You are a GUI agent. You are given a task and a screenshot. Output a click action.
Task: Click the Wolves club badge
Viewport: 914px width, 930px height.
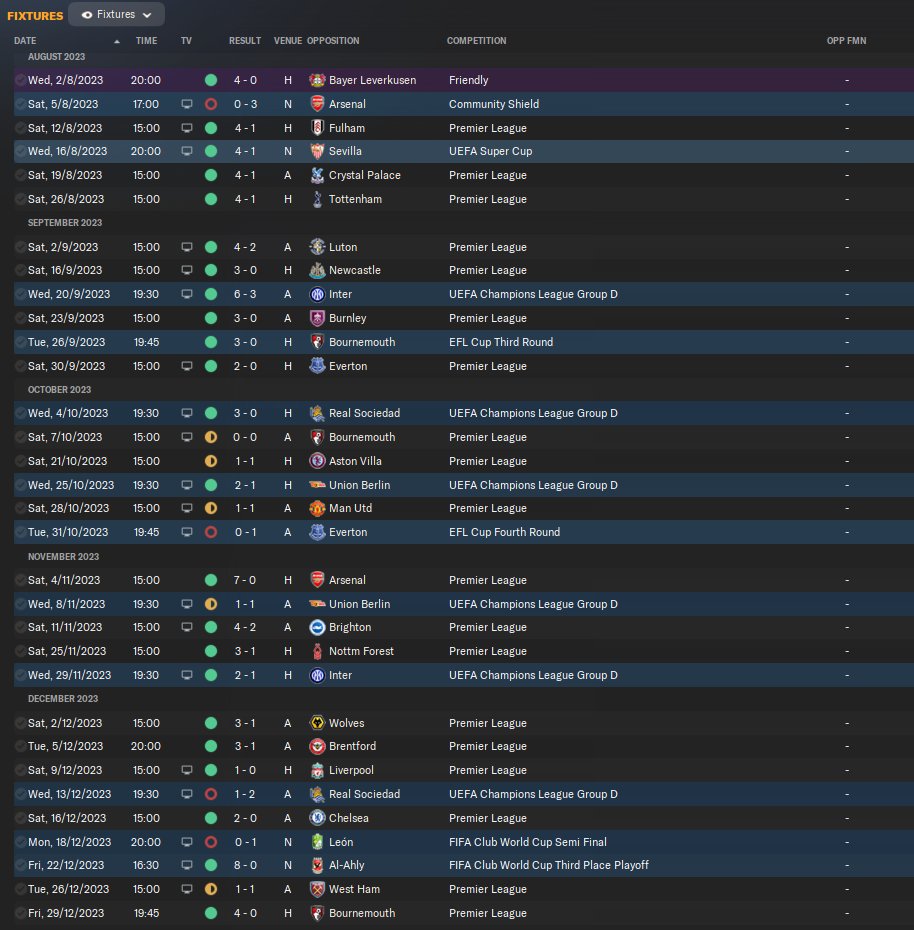pos(317,723)
